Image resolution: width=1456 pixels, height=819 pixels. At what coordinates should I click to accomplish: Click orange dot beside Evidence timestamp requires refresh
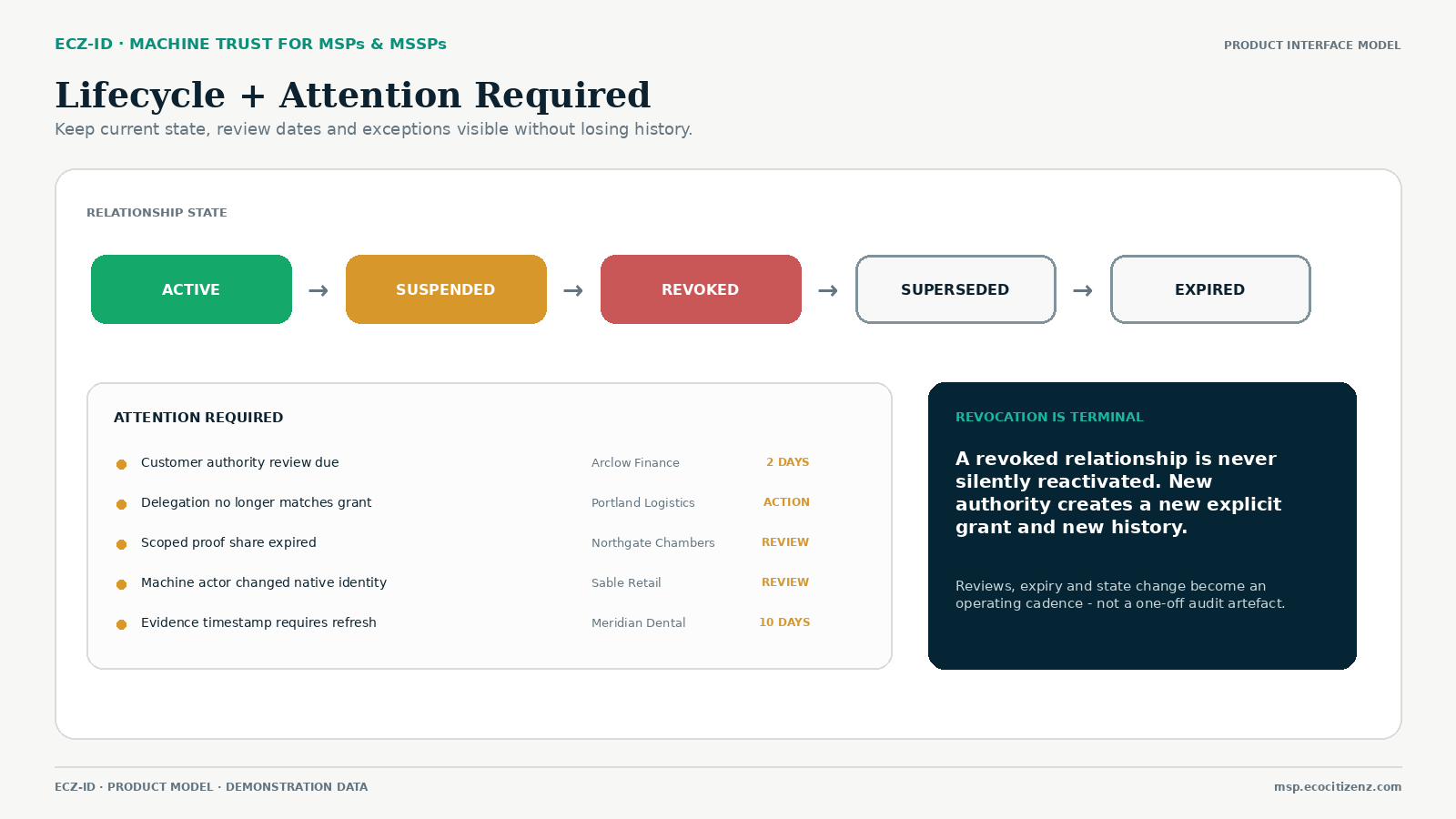tap(121, 624)
